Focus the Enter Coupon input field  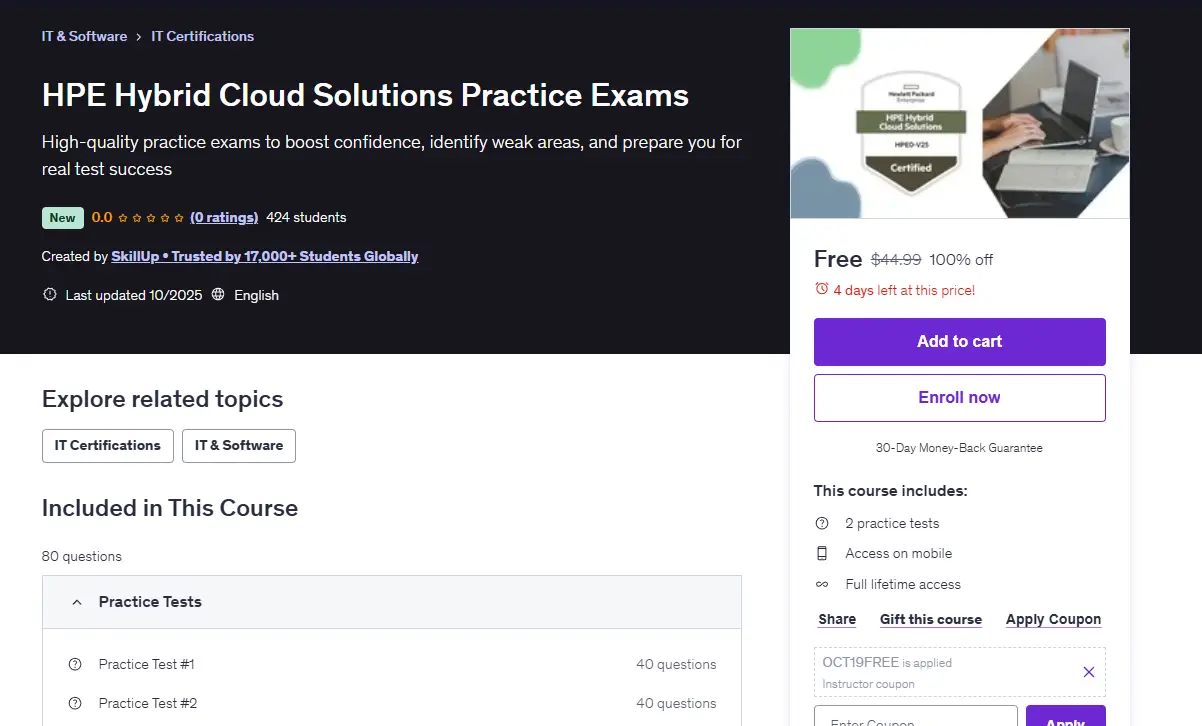click(916, 716)
